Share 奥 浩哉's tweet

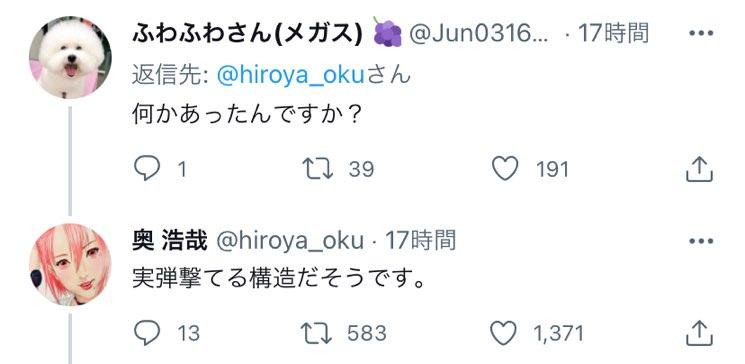pos(699,333)
